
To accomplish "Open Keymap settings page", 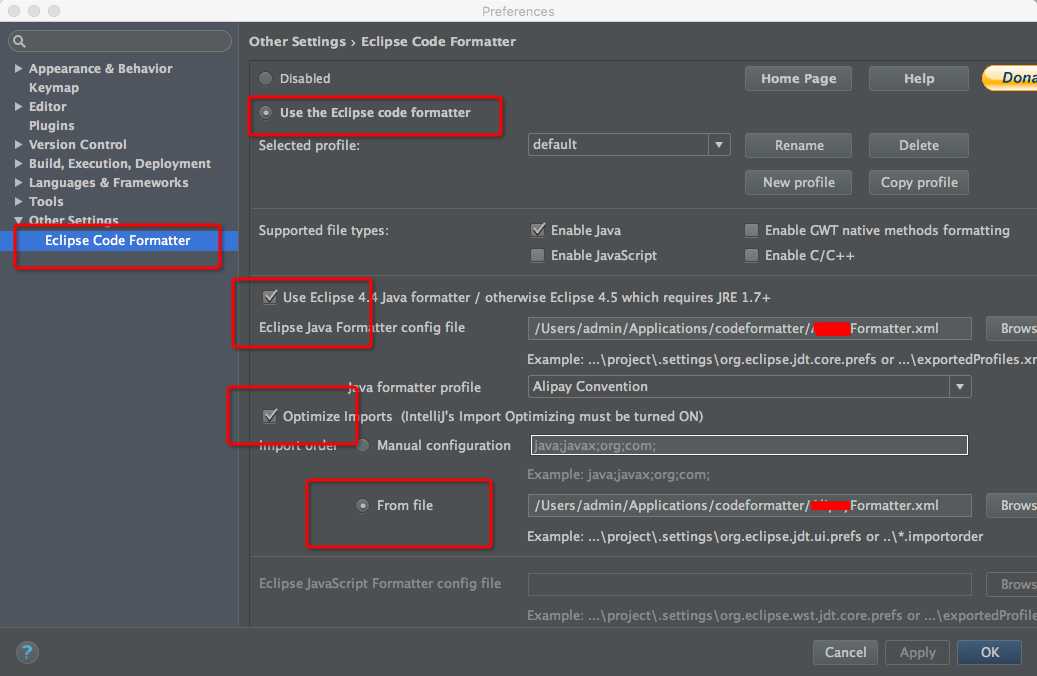I will click(54, 87).
